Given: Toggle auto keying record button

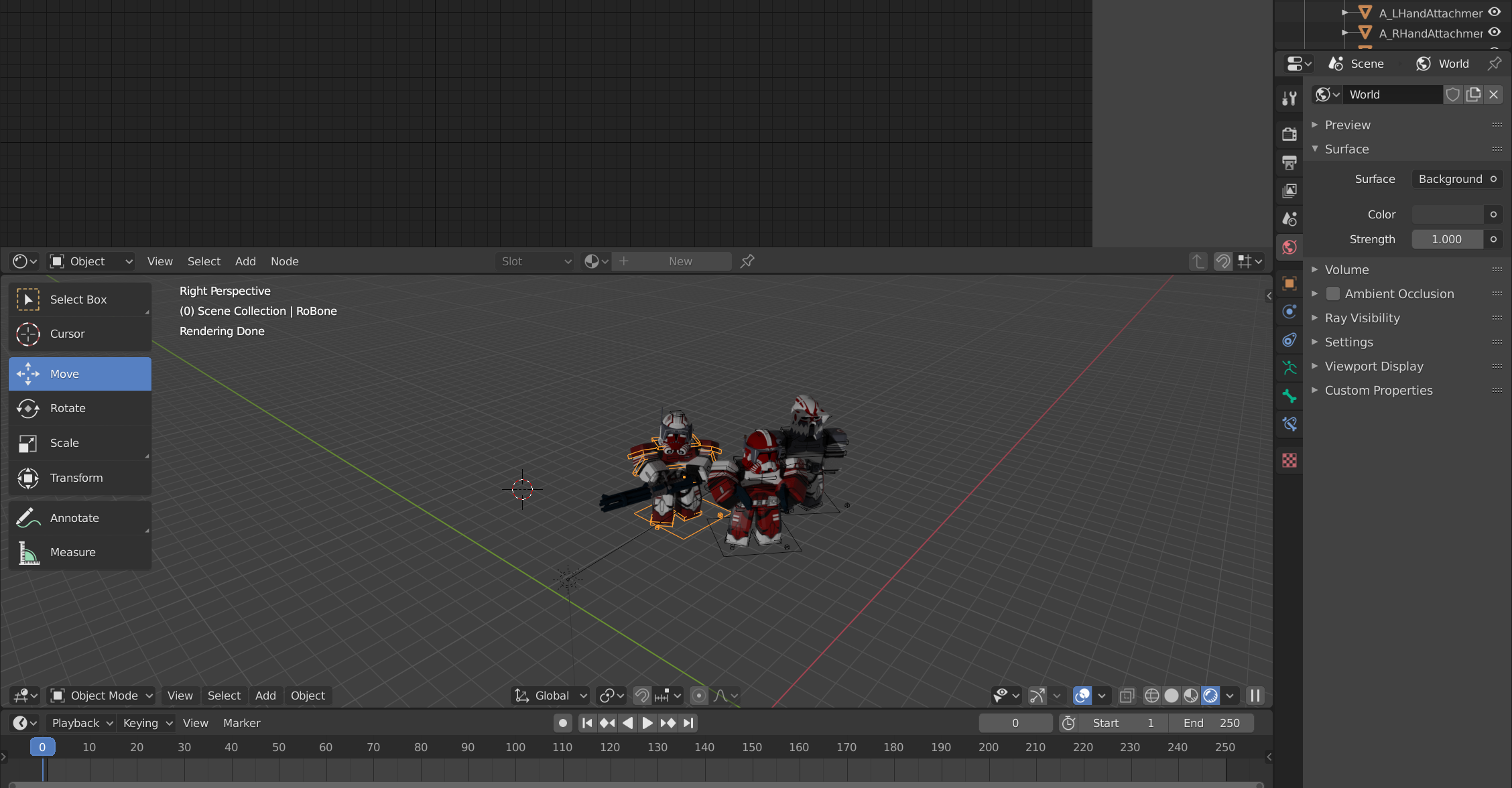Looking at the screenshot, I should click(x=563, y=723).
